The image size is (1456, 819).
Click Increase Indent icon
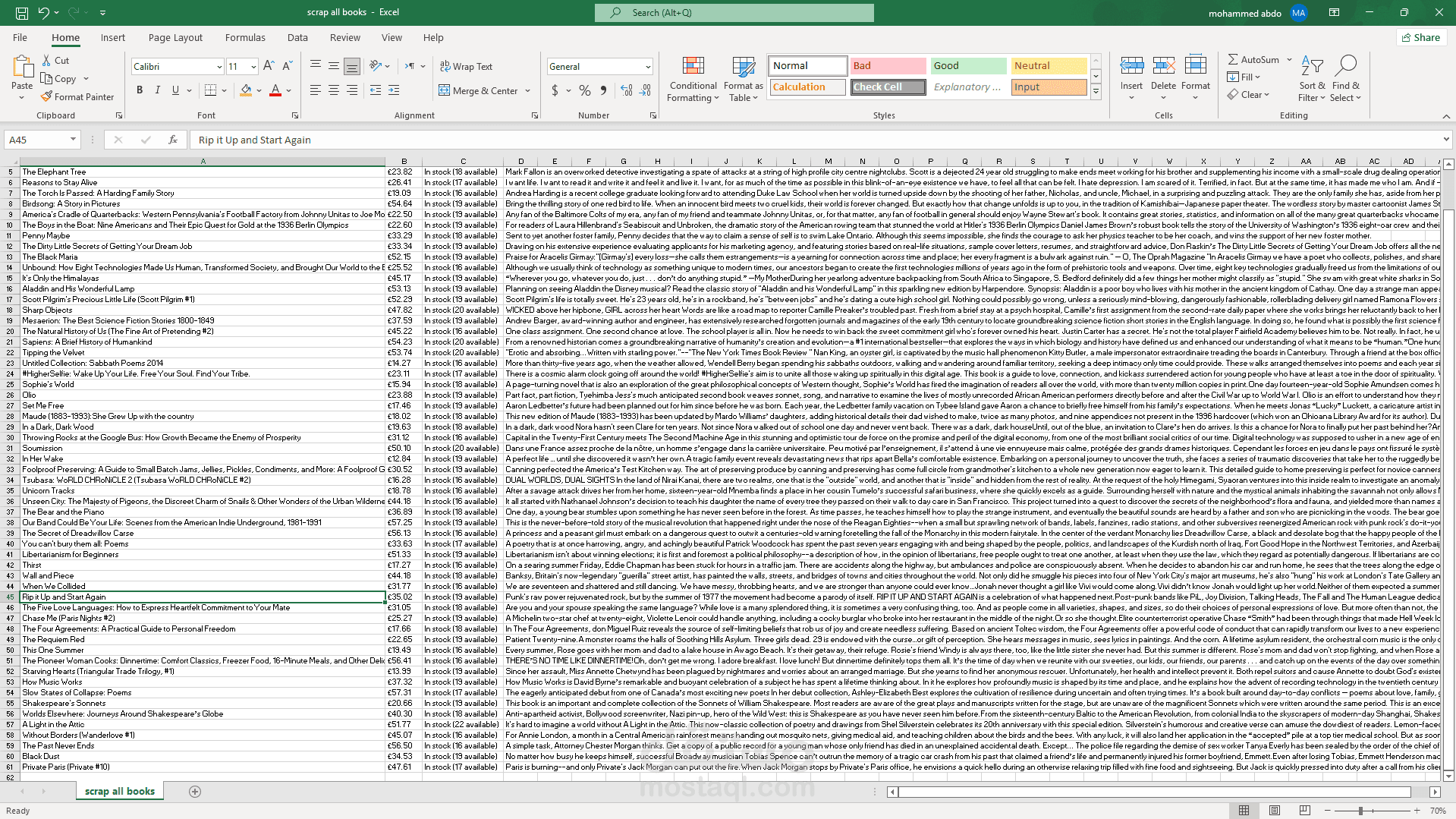394,90
